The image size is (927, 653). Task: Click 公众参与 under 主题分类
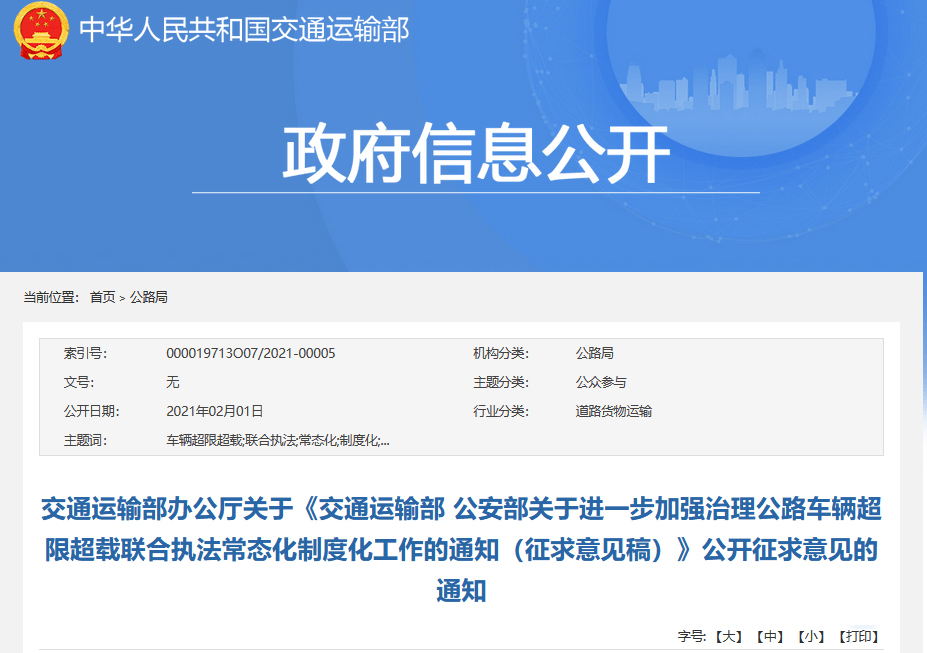tap(601, 382)
